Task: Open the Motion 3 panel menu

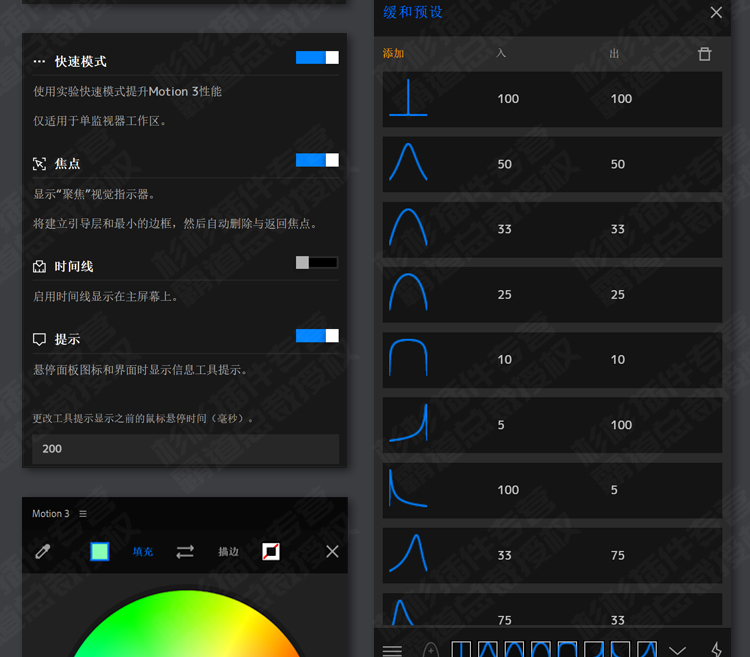Action: (x=83, y=514)
